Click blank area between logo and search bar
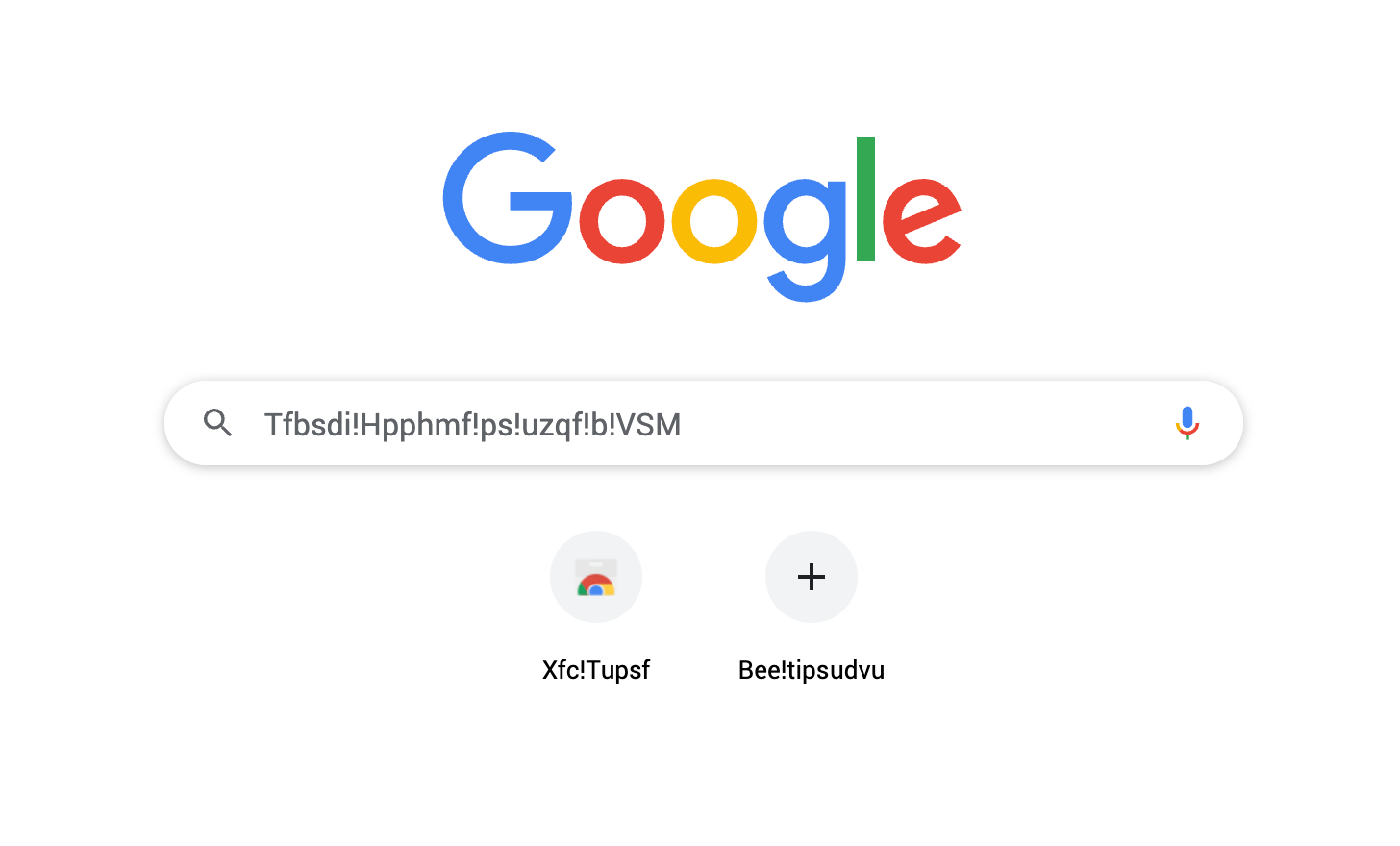This screenshot has width=1400, height=846. point(702,341)
